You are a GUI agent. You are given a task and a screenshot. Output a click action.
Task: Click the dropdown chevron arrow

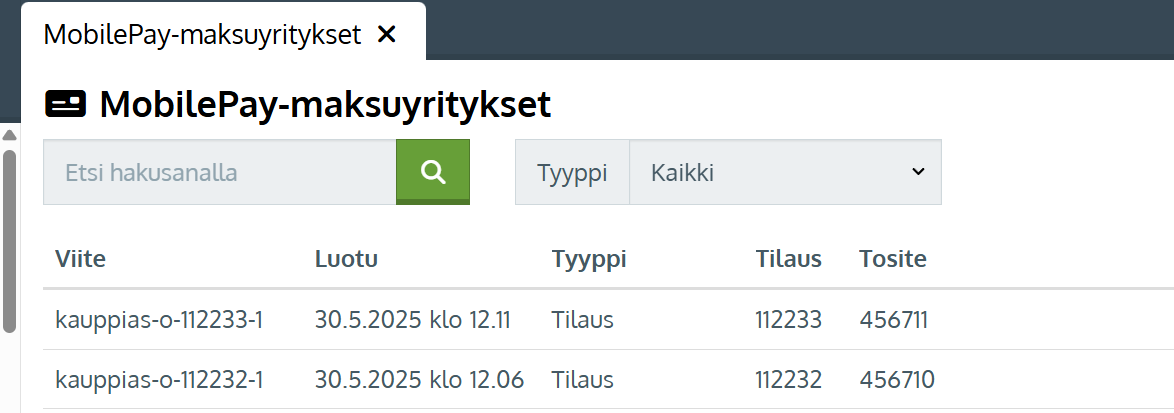point(918,172)
